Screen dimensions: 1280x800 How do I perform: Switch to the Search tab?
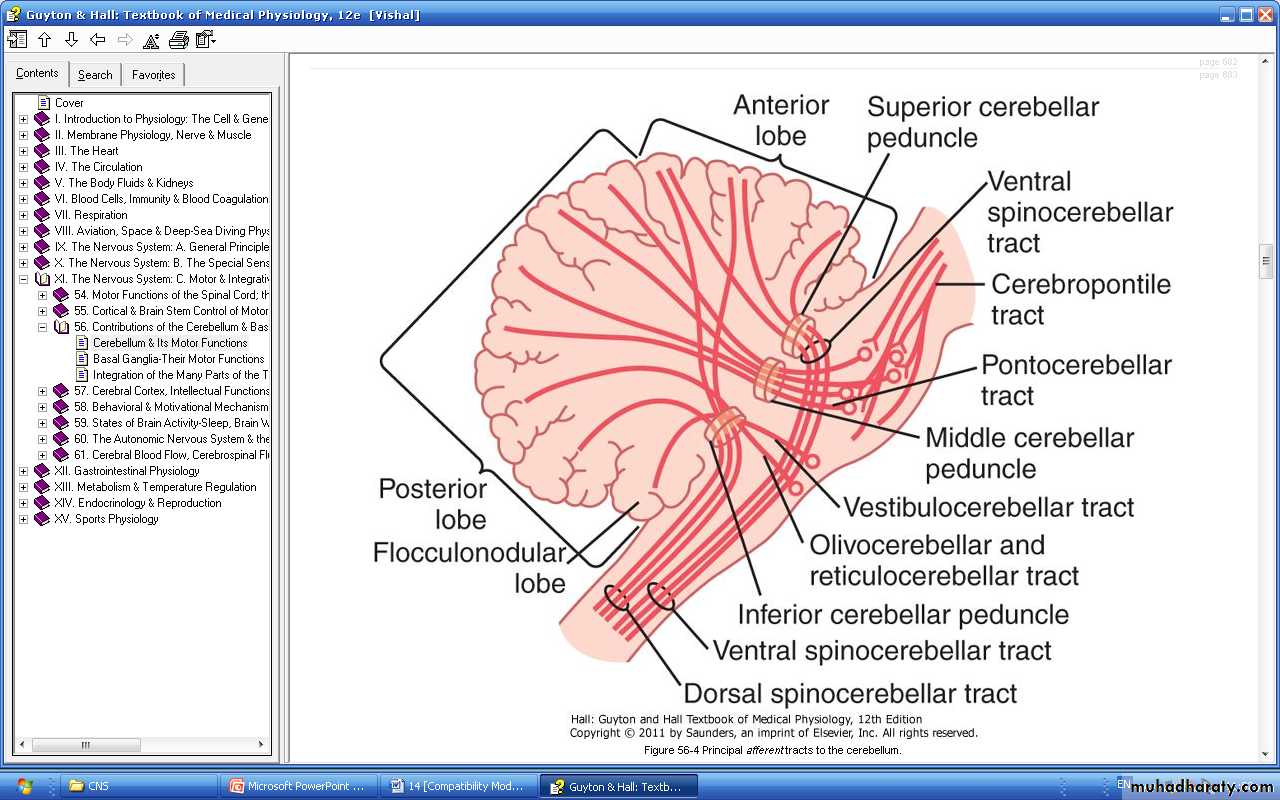pyautogui.click(x=95, y=75)
